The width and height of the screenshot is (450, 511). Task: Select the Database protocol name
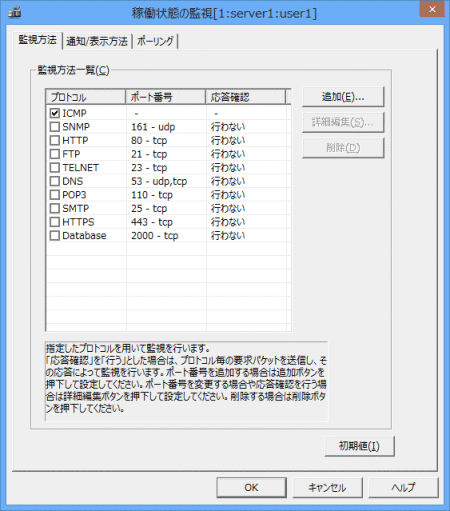84,235
